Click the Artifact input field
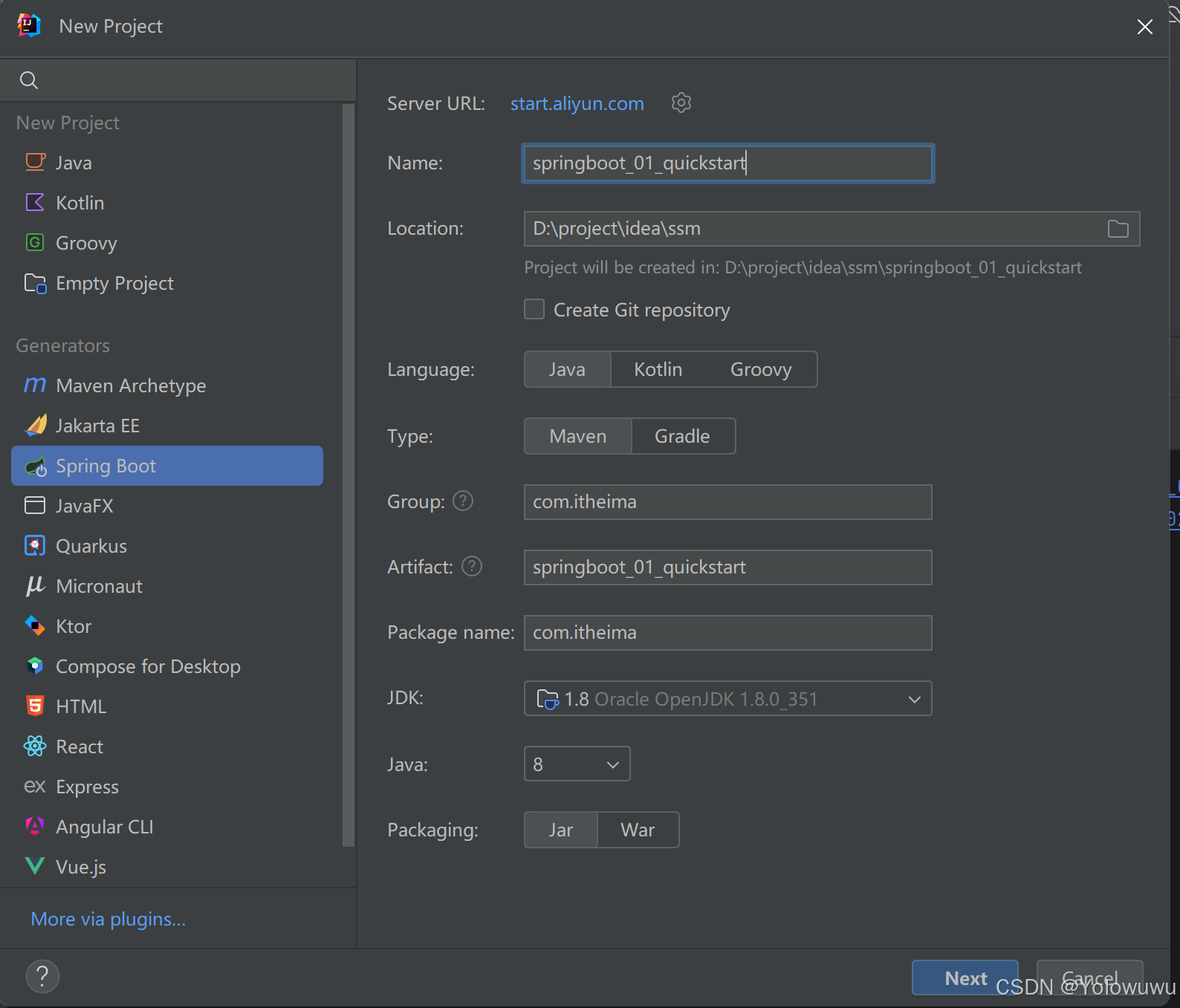The width and height of the screenshot is (1180, 1008). [x=727, y=568]
